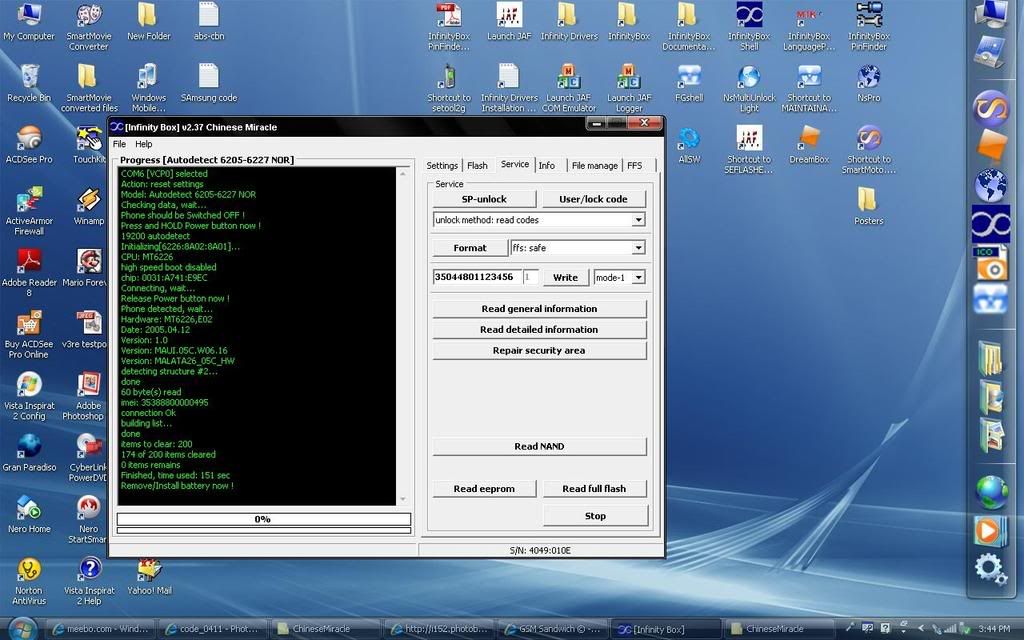
Task: Click the Read eeprom button
Action: (x=484, y=488)
